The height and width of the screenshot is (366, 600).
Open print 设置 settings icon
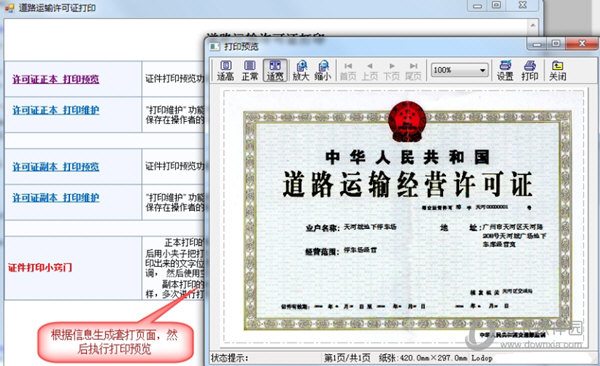tap(505, 70)
